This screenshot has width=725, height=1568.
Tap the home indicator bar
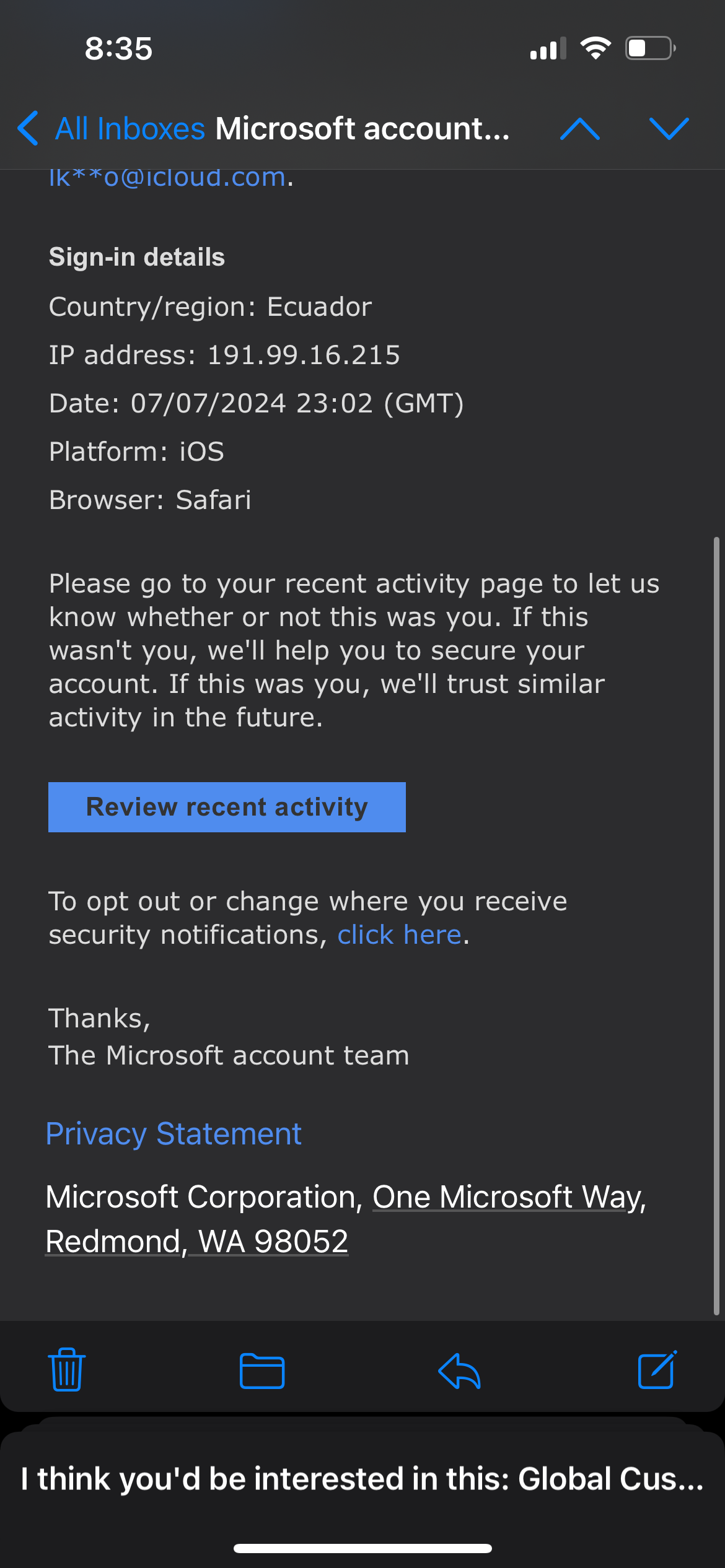click(x=362, y=1548)
